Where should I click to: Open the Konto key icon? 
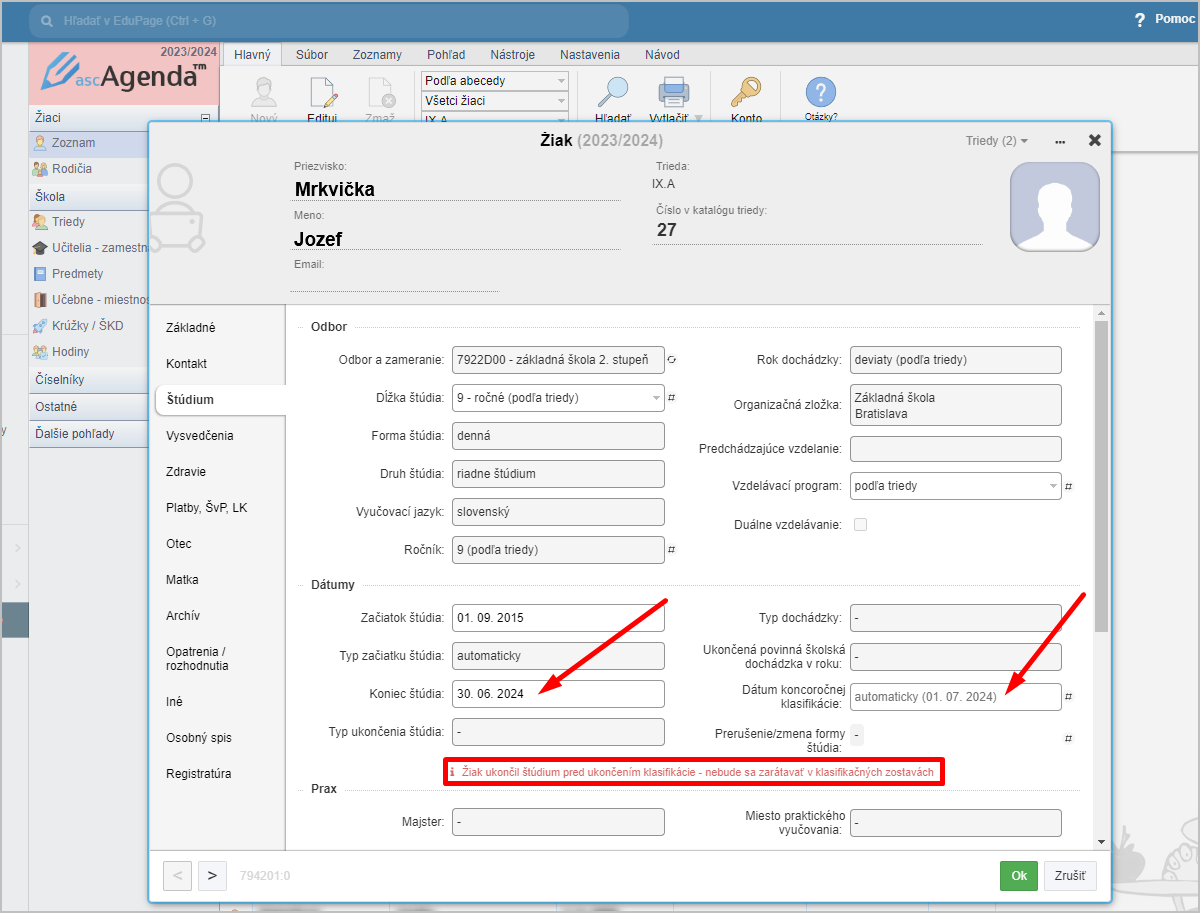click(x=745, y=92)
